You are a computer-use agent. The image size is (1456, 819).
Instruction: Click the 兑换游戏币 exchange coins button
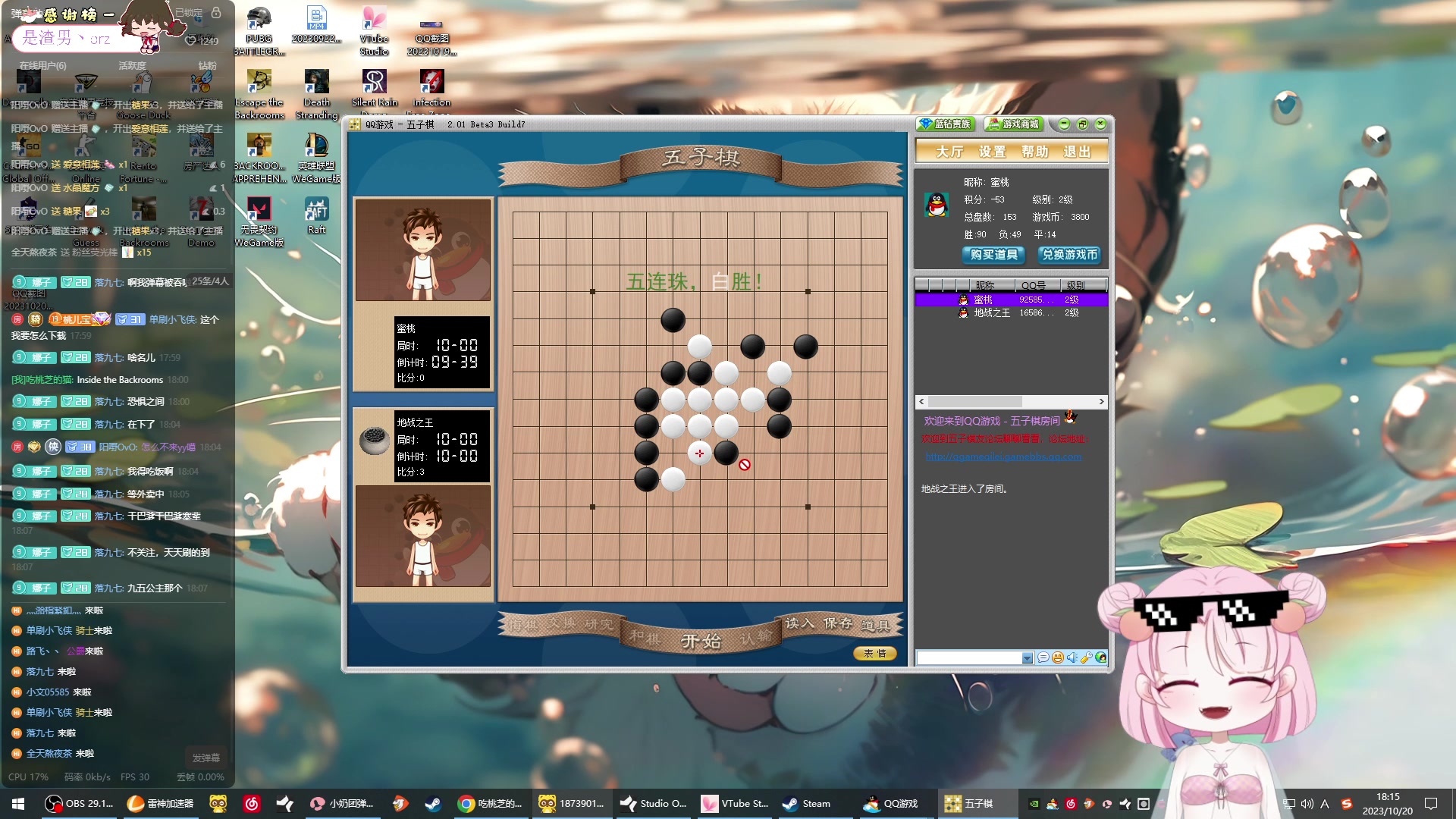[x=1069, y=255]
